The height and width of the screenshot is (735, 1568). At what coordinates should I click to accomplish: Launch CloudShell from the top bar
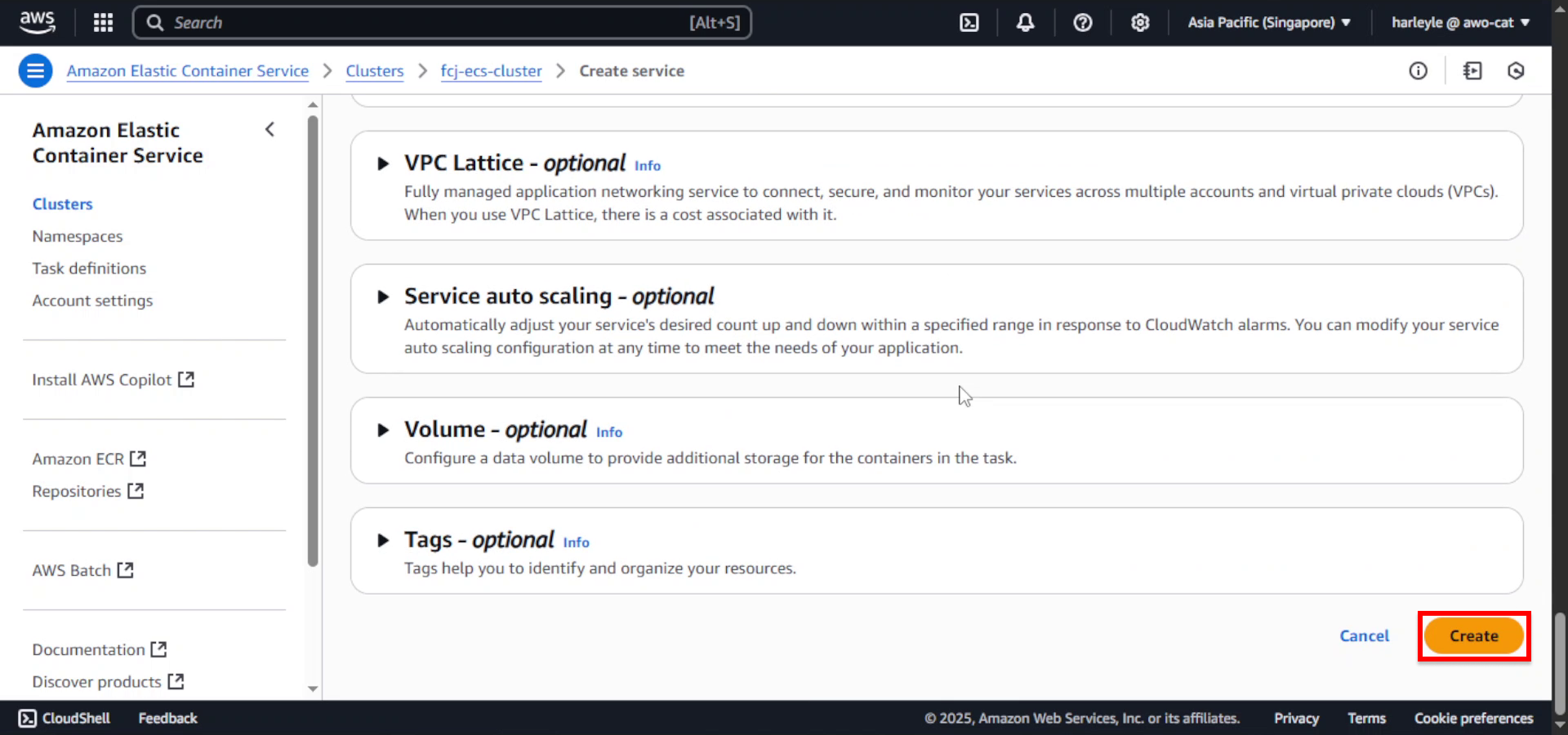969,22
